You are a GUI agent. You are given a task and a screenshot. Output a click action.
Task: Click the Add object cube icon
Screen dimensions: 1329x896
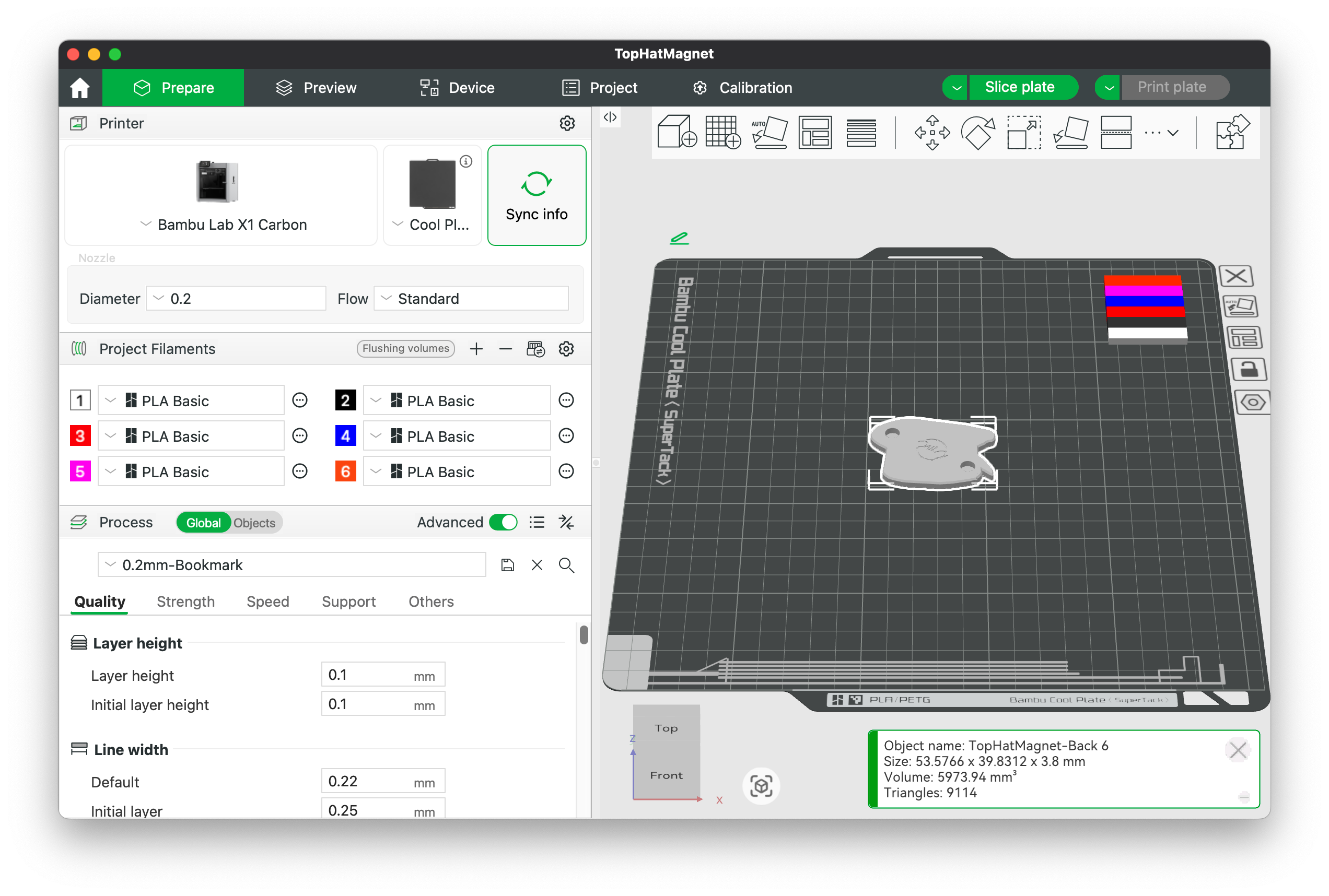pyautogui.click(x=677, y=132)
